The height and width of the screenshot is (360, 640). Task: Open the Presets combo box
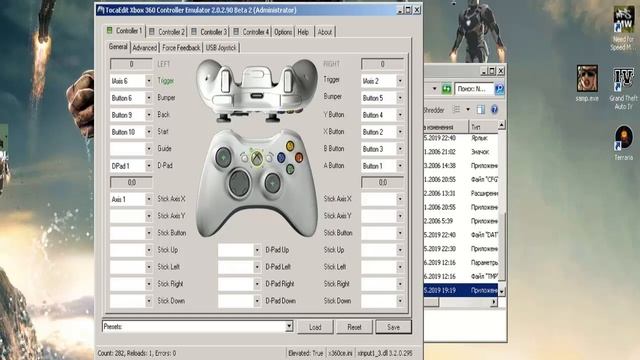pos(198,327)
